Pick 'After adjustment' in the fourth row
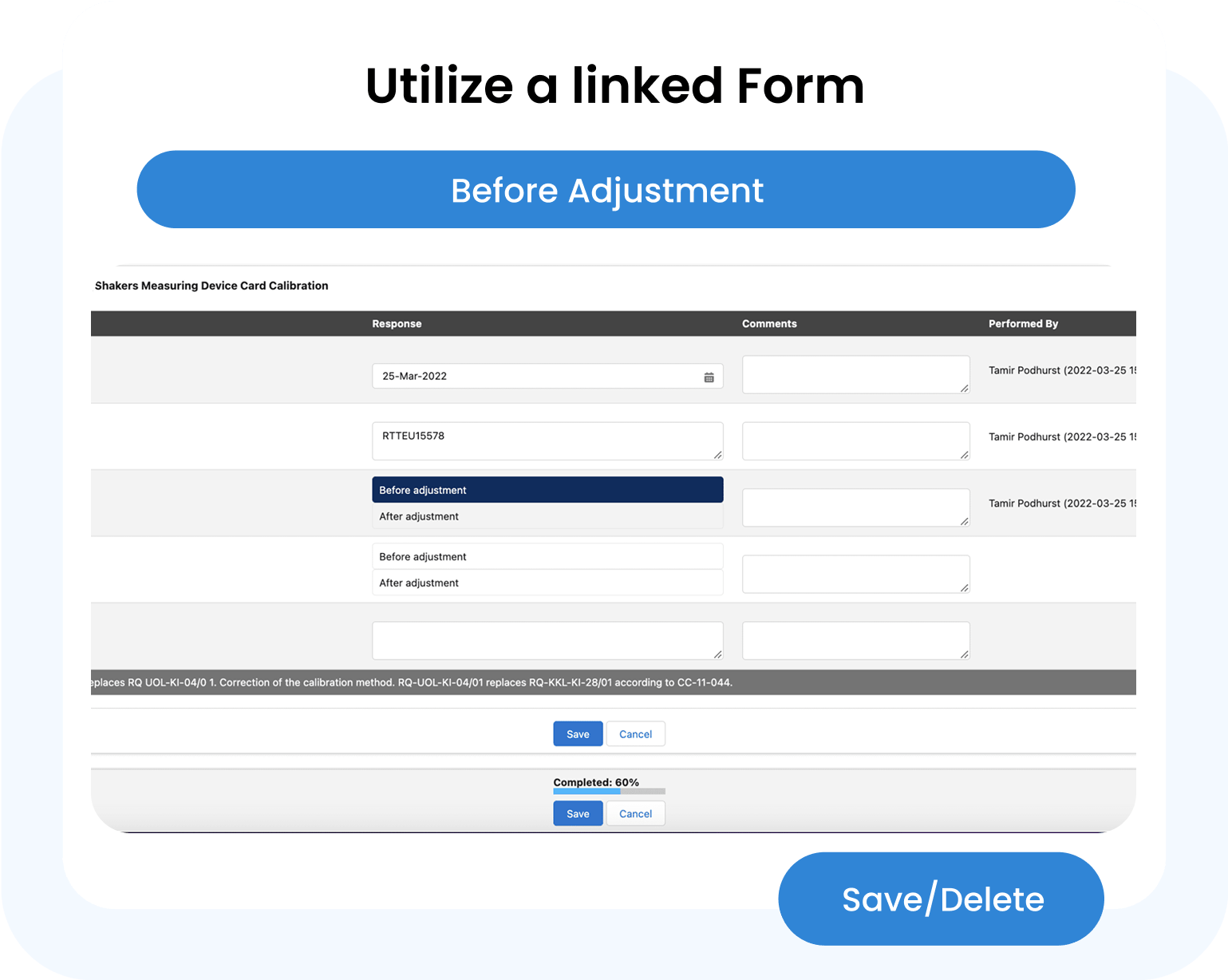1228x980 pixels. 547,583
